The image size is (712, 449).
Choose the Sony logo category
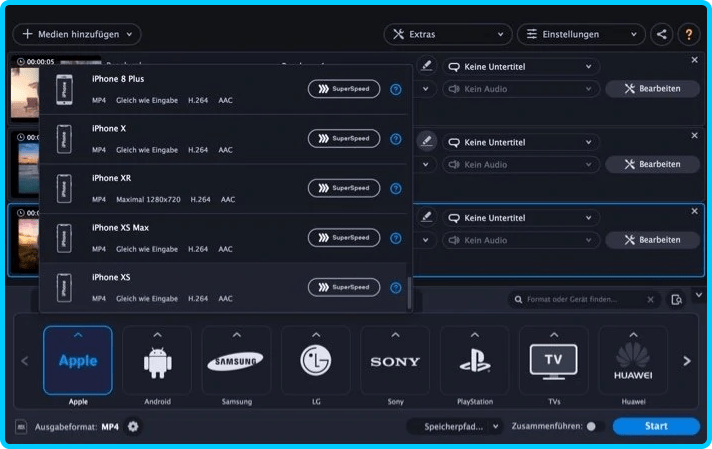[395, 362]
